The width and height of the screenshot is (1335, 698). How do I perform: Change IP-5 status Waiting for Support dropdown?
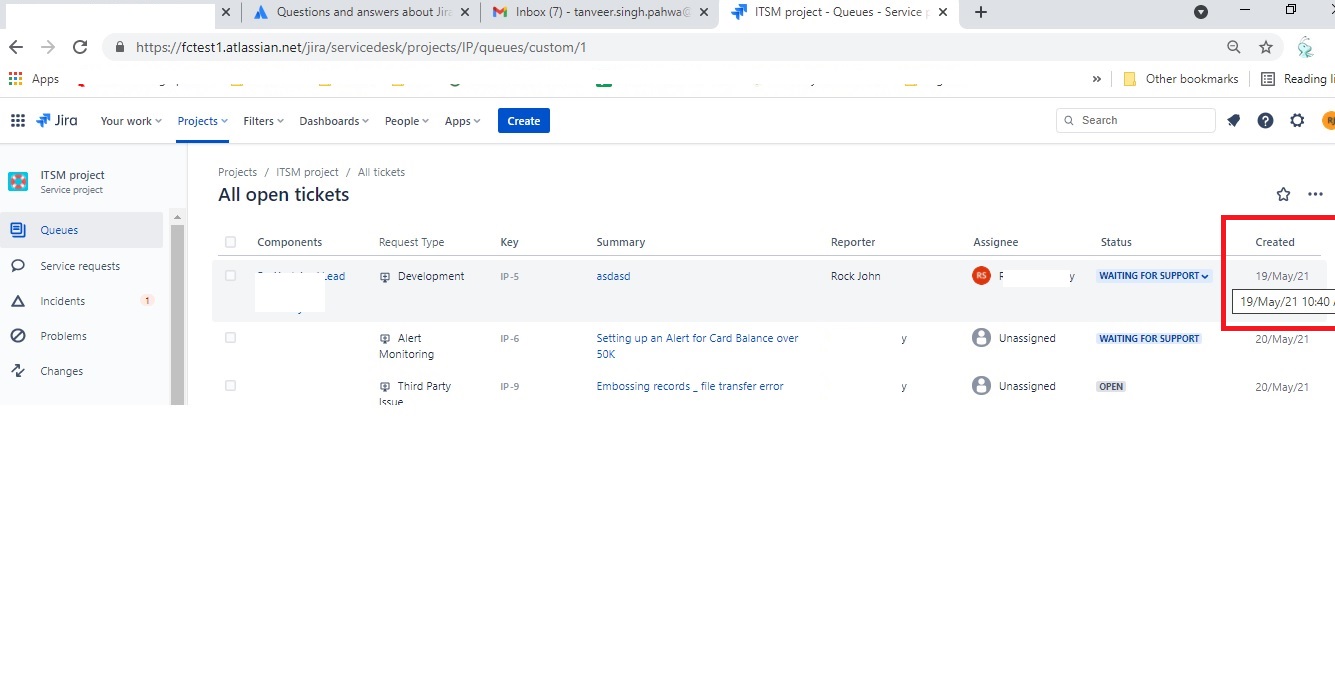[1154, 276]
